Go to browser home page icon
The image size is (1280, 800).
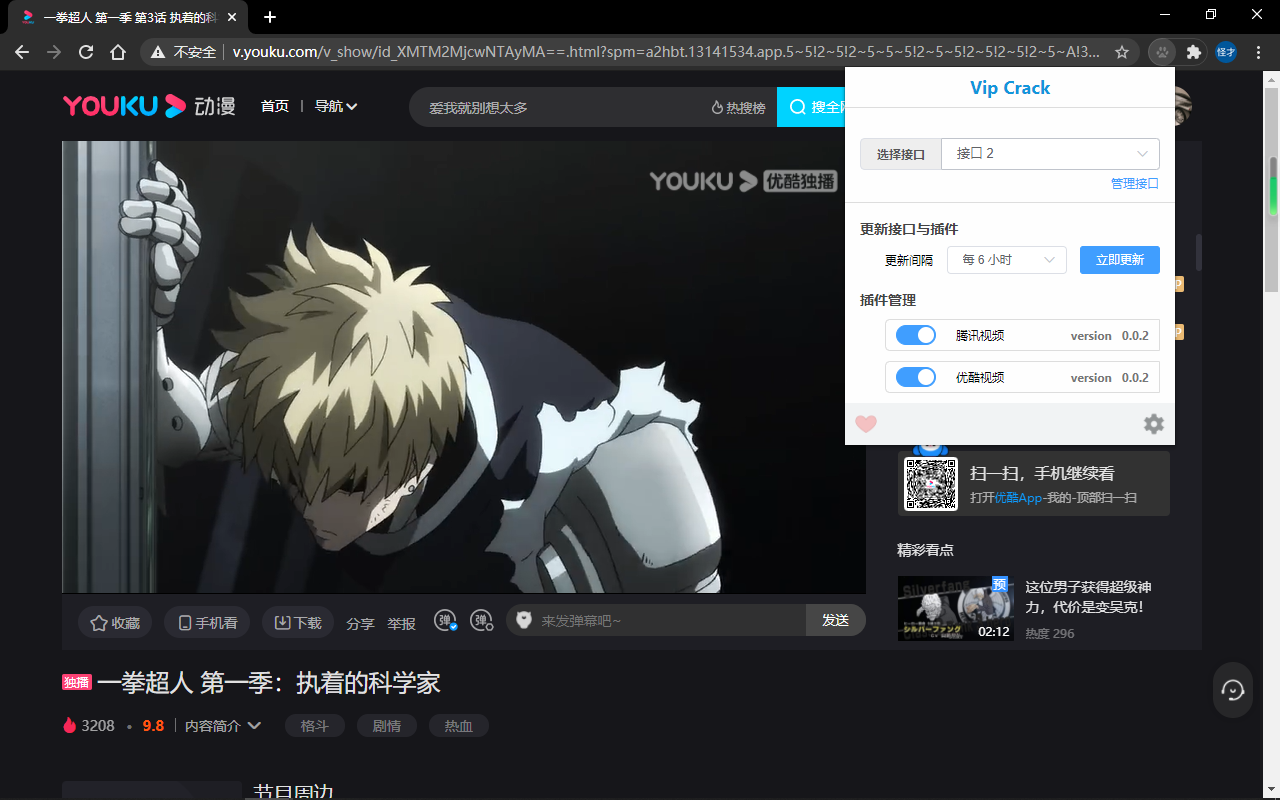[118, 52]
